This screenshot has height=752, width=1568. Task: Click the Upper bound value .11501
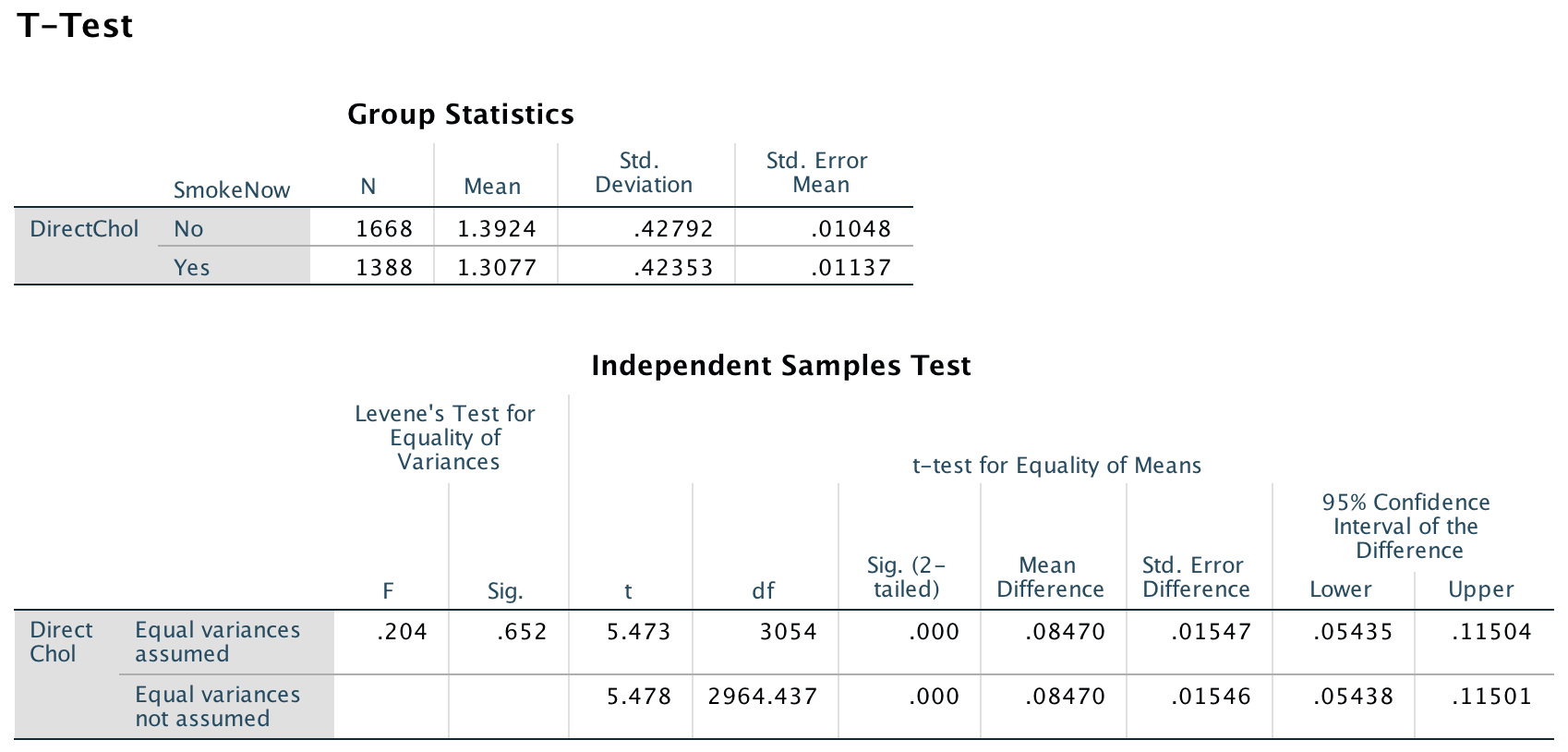[1491, 697]
